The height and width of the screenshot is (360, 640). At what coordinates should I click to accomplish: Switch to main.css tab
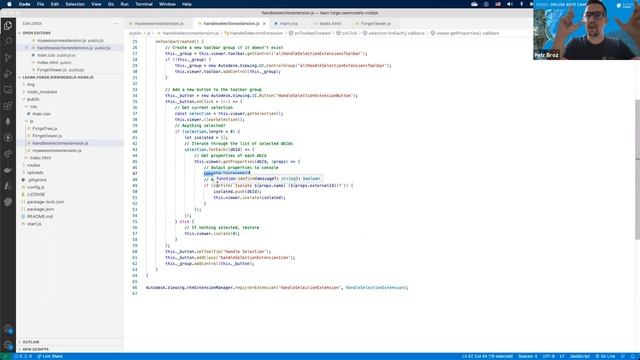(x=289, y=24)
